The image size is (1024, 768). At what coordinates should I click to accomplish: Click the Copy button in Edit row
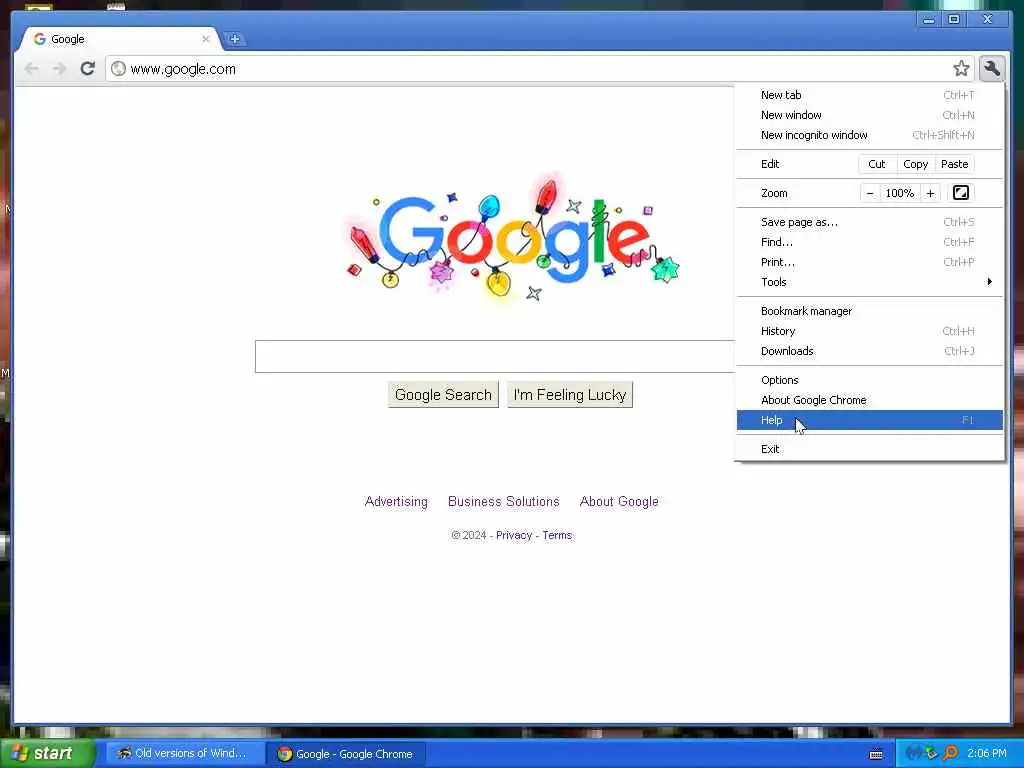(x=916, y=164)
